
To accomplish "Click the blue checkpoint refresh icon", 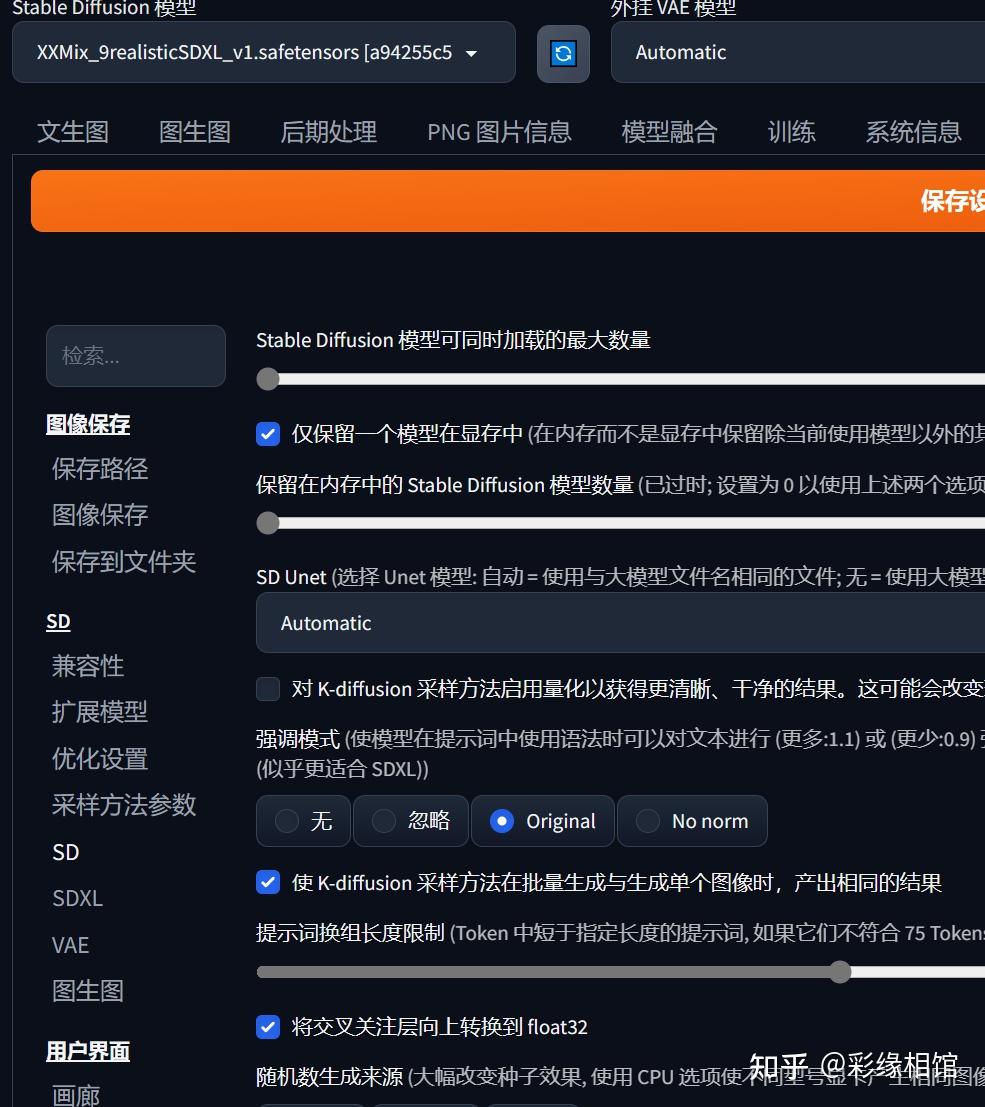I will (563, 52).
